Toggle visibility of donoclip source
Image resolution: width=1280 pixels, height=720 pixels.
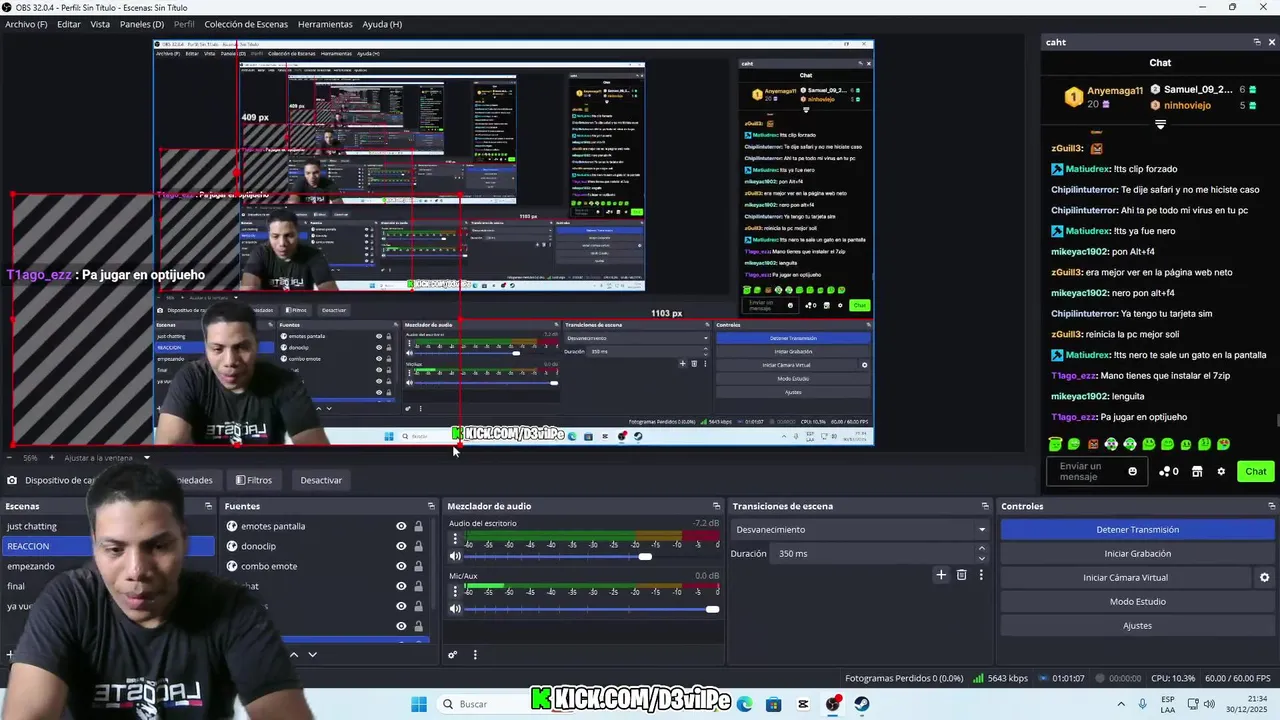[401, 546]
